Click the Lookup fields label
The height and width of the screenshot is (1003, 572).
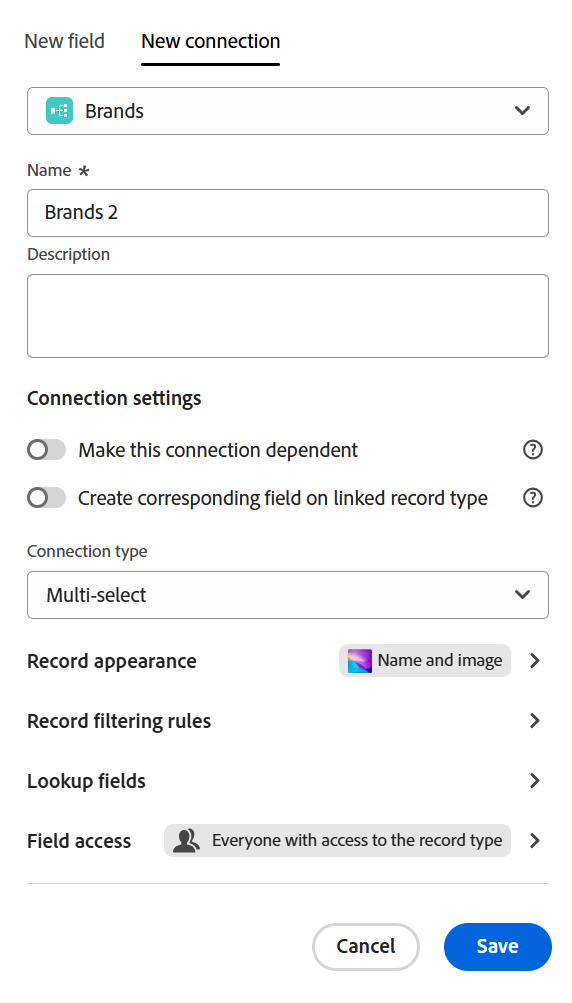tap(86, 781)
